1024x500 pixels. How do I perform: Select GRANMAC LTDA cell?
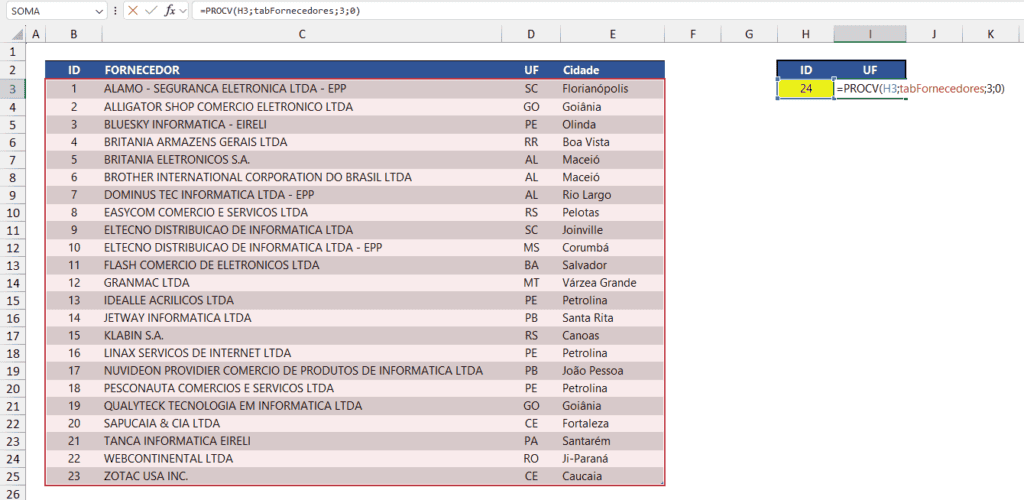tap(302, 283)
